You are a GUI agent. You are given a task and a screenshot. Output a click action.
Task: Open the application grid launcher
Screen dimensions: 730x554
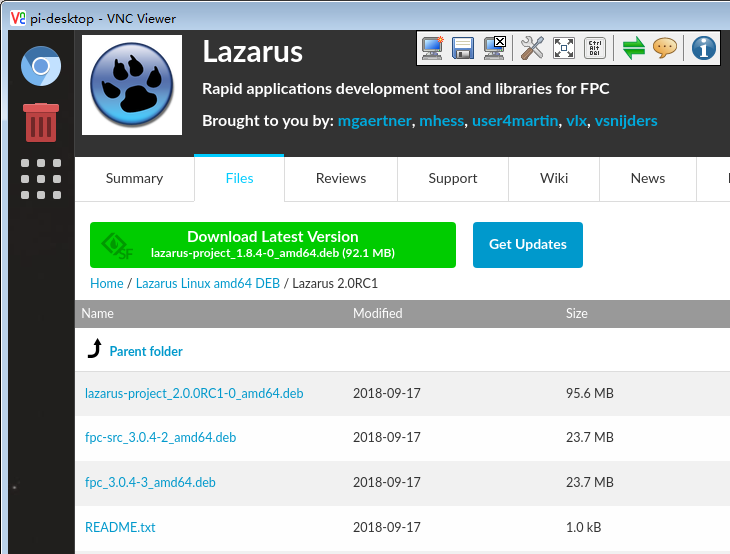41,179
